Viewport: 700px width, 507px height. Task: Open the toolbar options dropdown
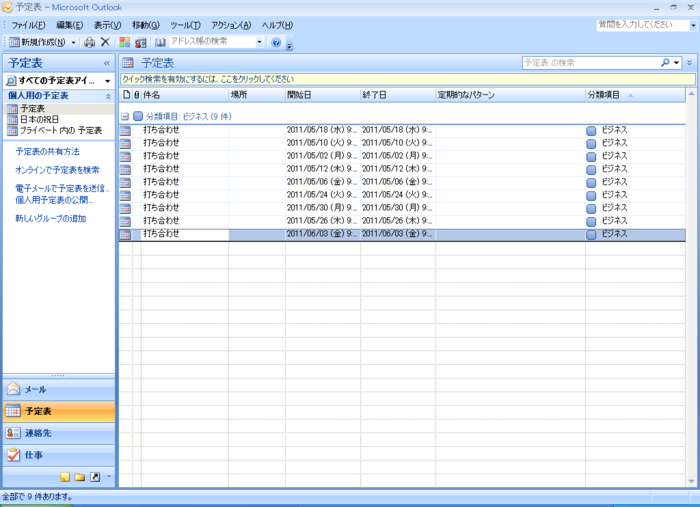point(289,46)
